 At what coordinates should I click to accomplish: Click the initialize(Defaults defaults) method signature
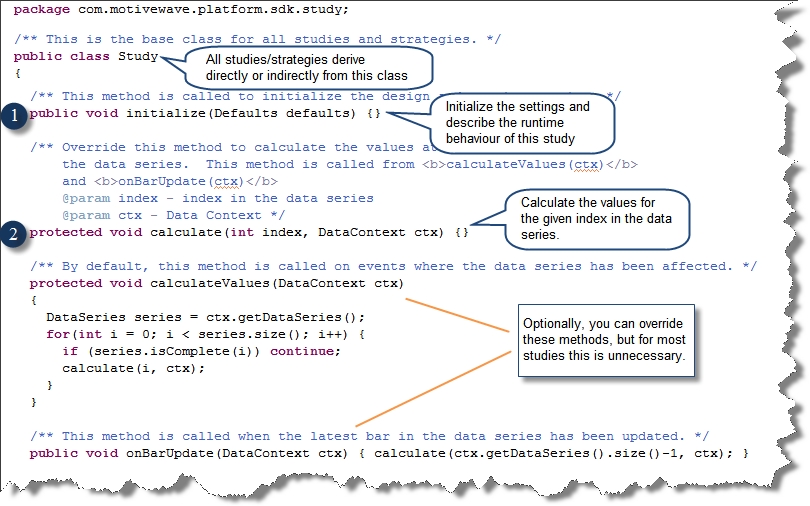[205, 113]
